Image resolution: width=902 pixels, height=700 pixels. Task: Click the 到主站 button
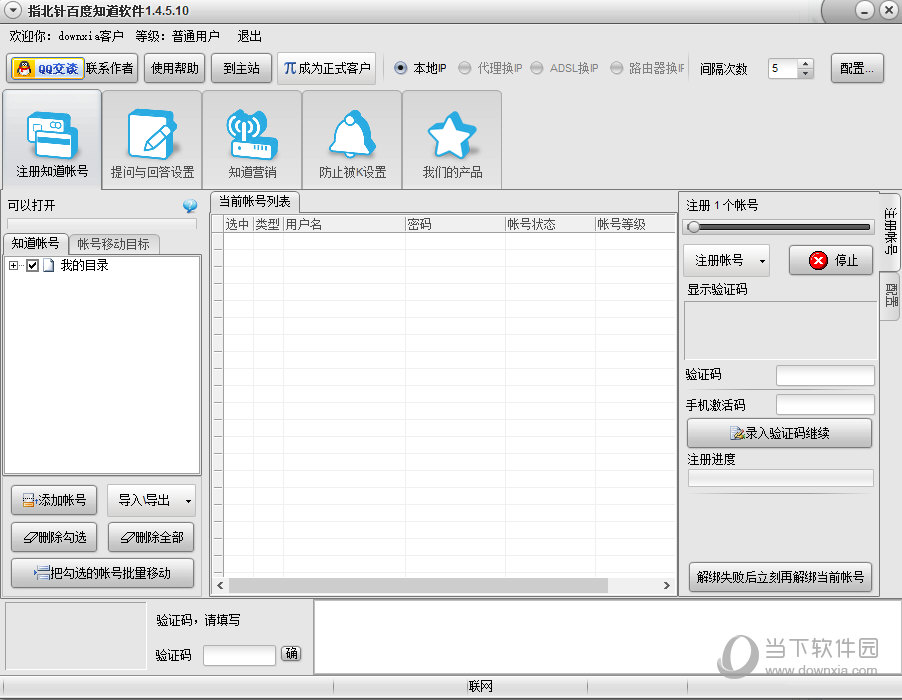[x=242, y=68]
